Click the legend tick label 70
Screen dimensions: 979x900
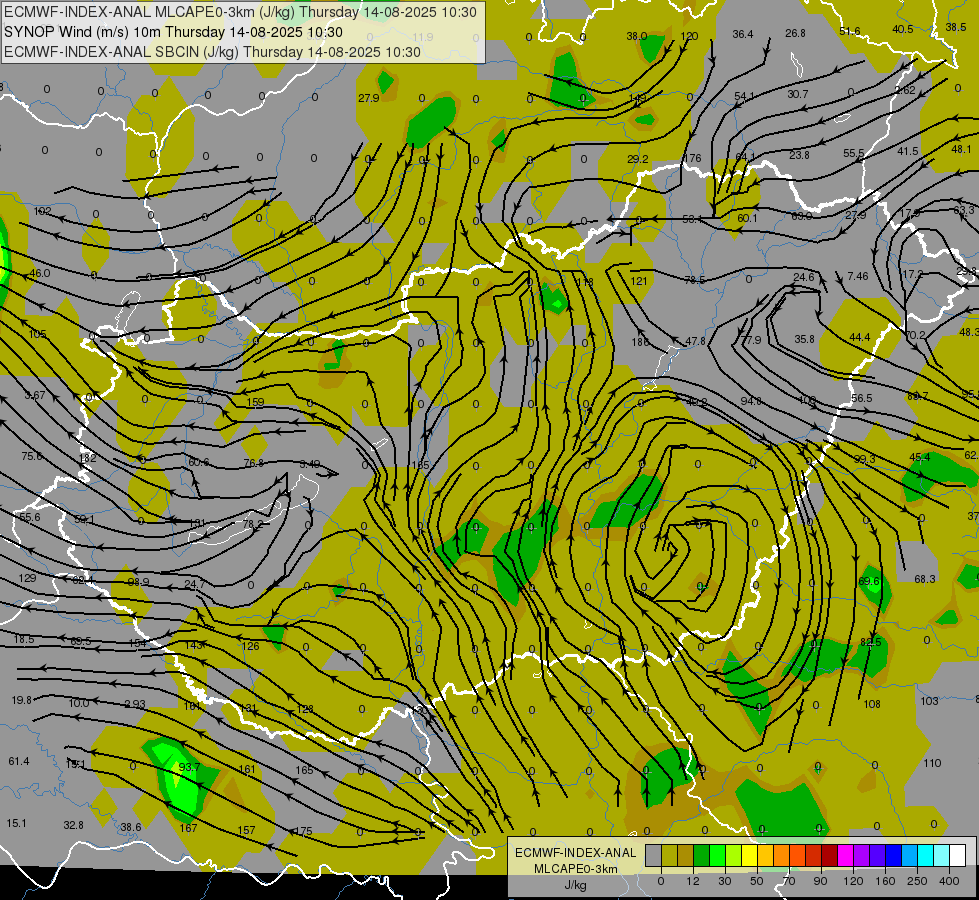789,881
